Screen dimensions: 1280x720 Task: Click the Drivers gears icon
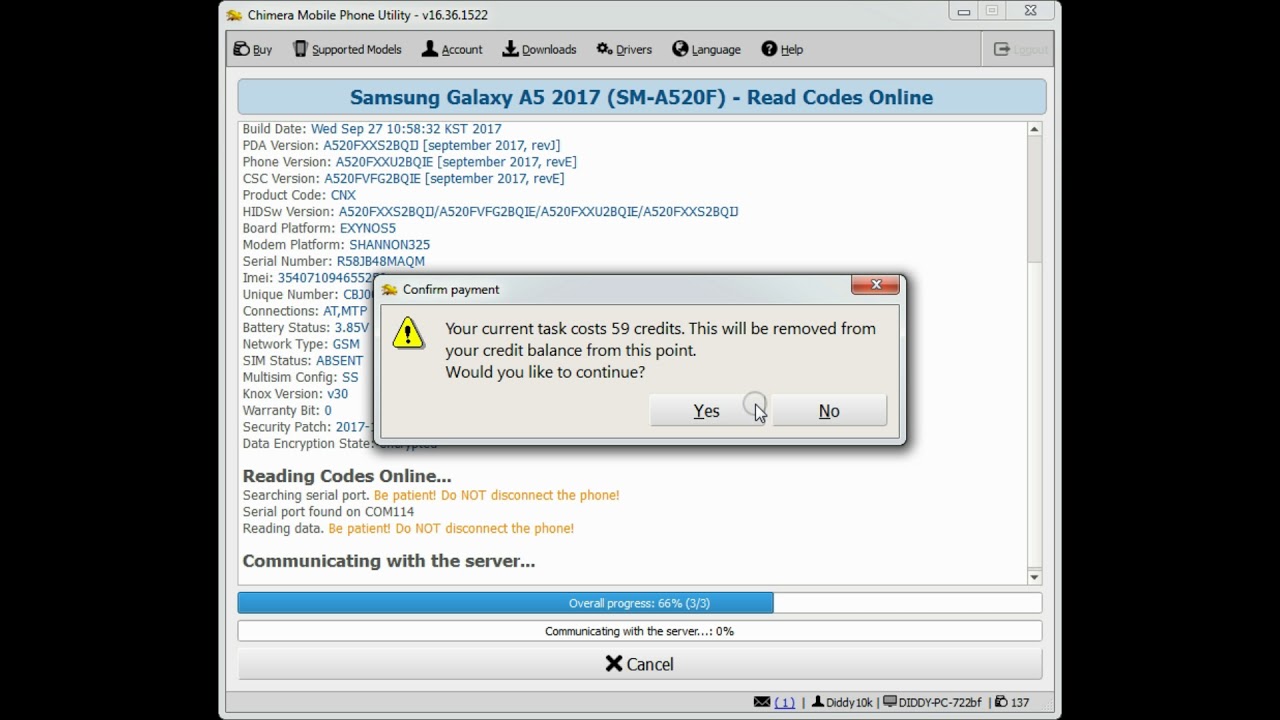604,49
